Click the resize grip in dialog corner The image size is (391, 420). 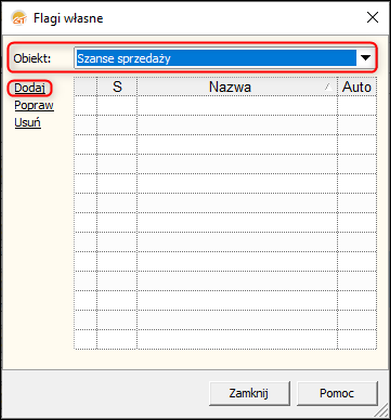click(382, 411)
